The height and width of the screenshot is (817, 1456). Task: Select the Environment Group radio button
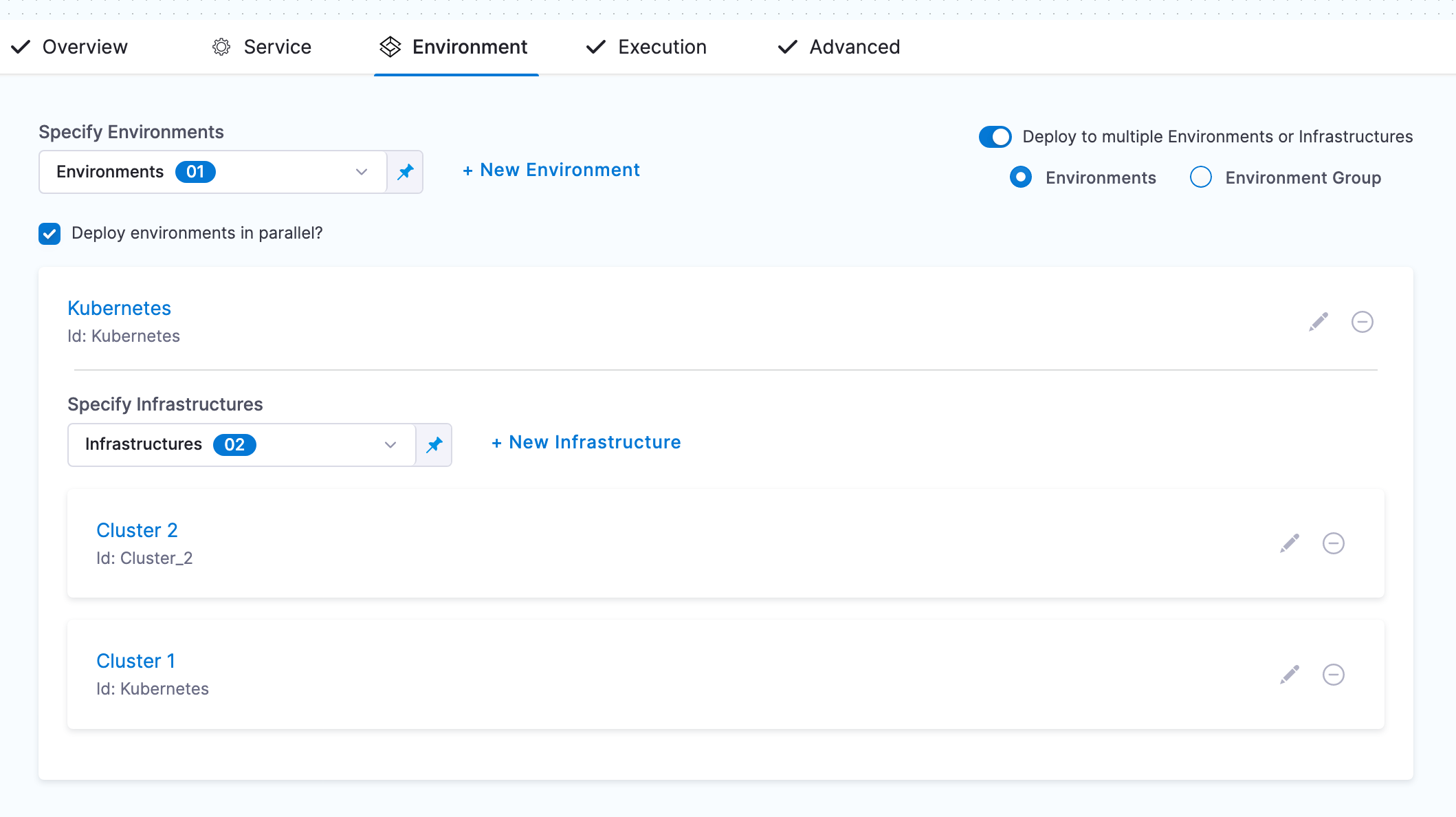pyautogui.click(x=1200, y=177)
